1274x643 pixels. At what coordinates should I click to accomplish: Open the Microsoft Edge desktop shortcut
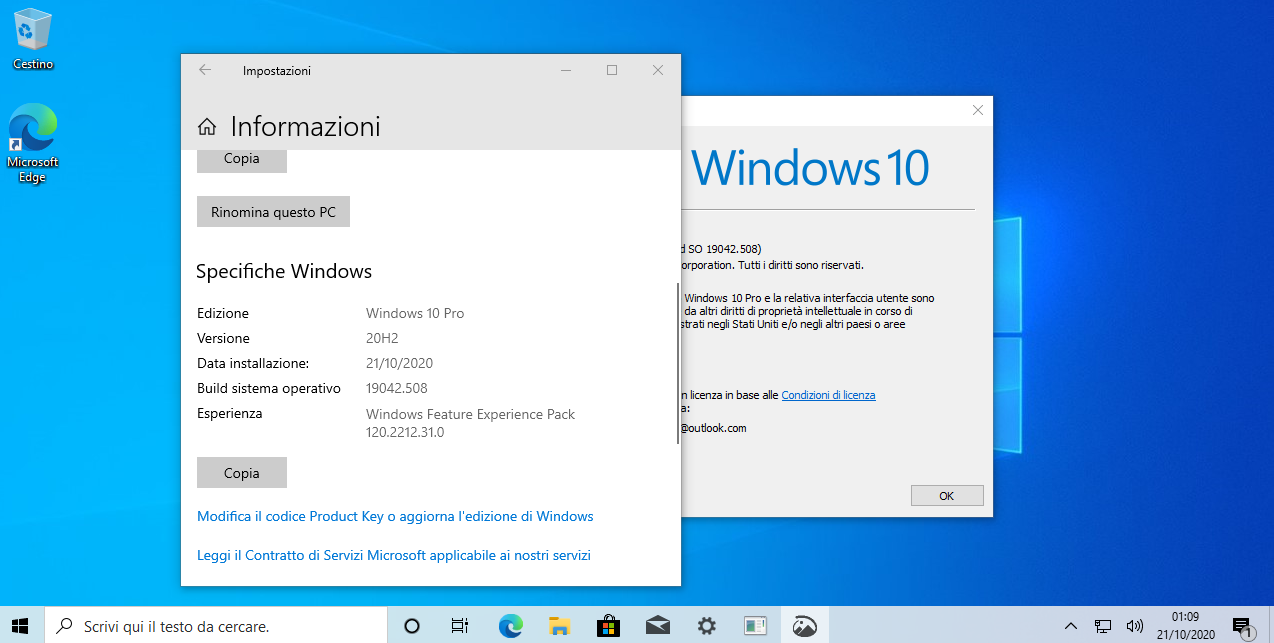coord(33,143)
